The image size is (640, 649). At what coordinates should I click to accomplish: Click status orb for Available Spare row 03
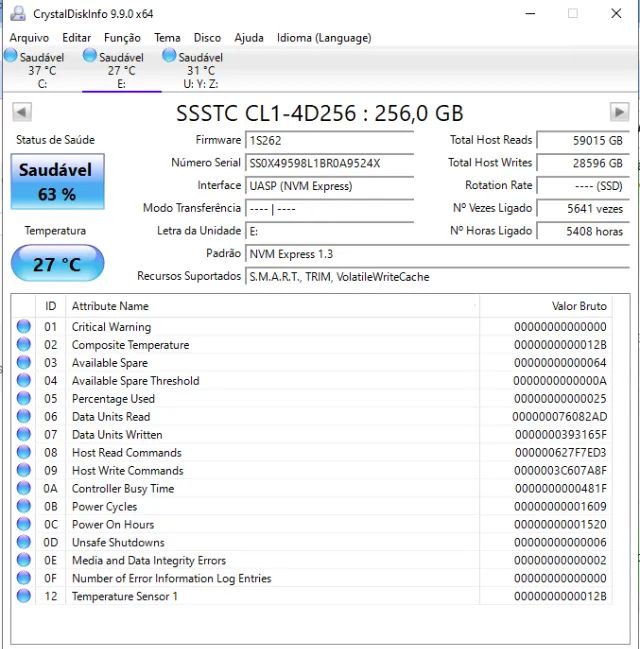24,362
